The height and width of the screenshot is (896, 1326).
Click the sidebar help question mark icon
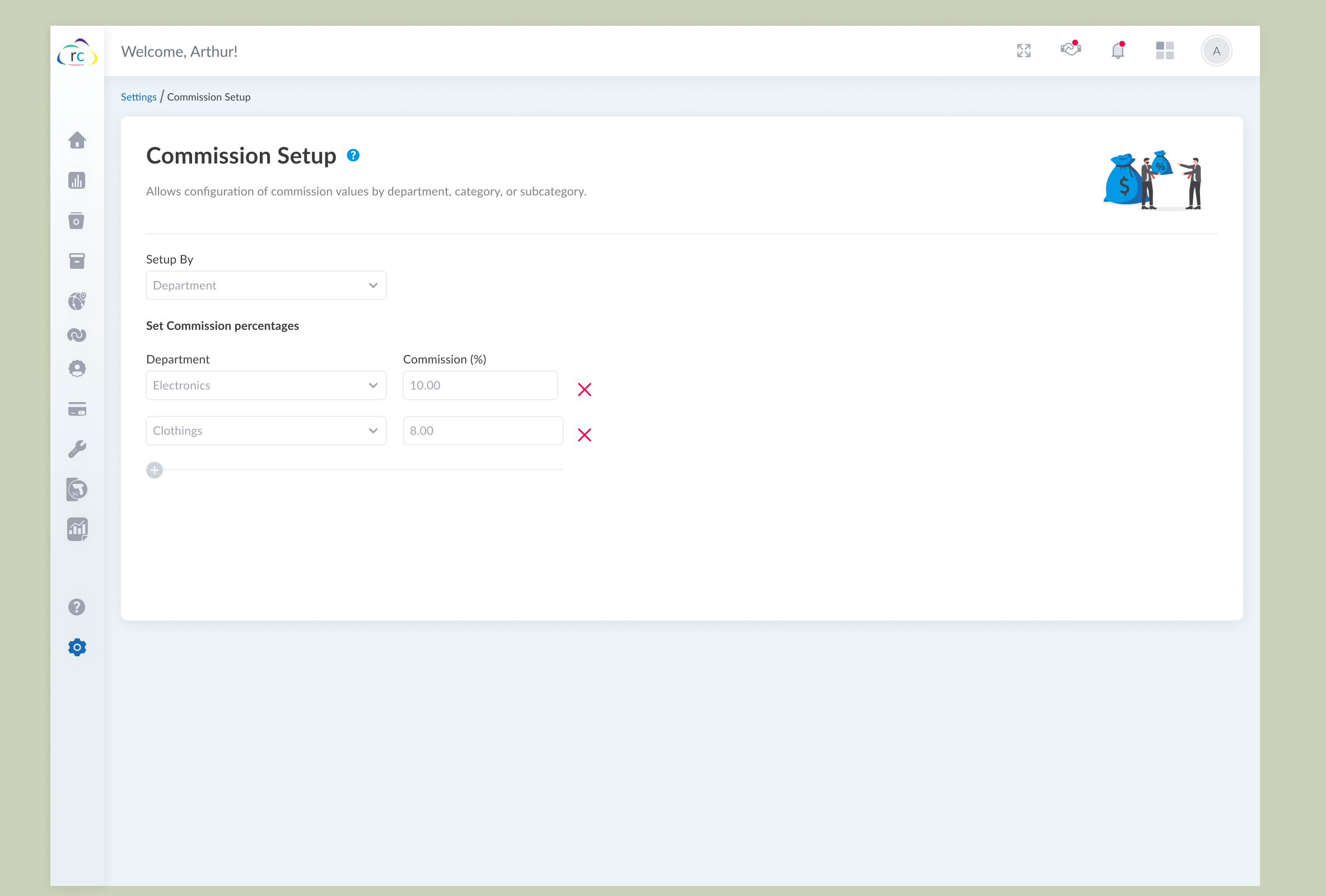(x=77, y=607)
